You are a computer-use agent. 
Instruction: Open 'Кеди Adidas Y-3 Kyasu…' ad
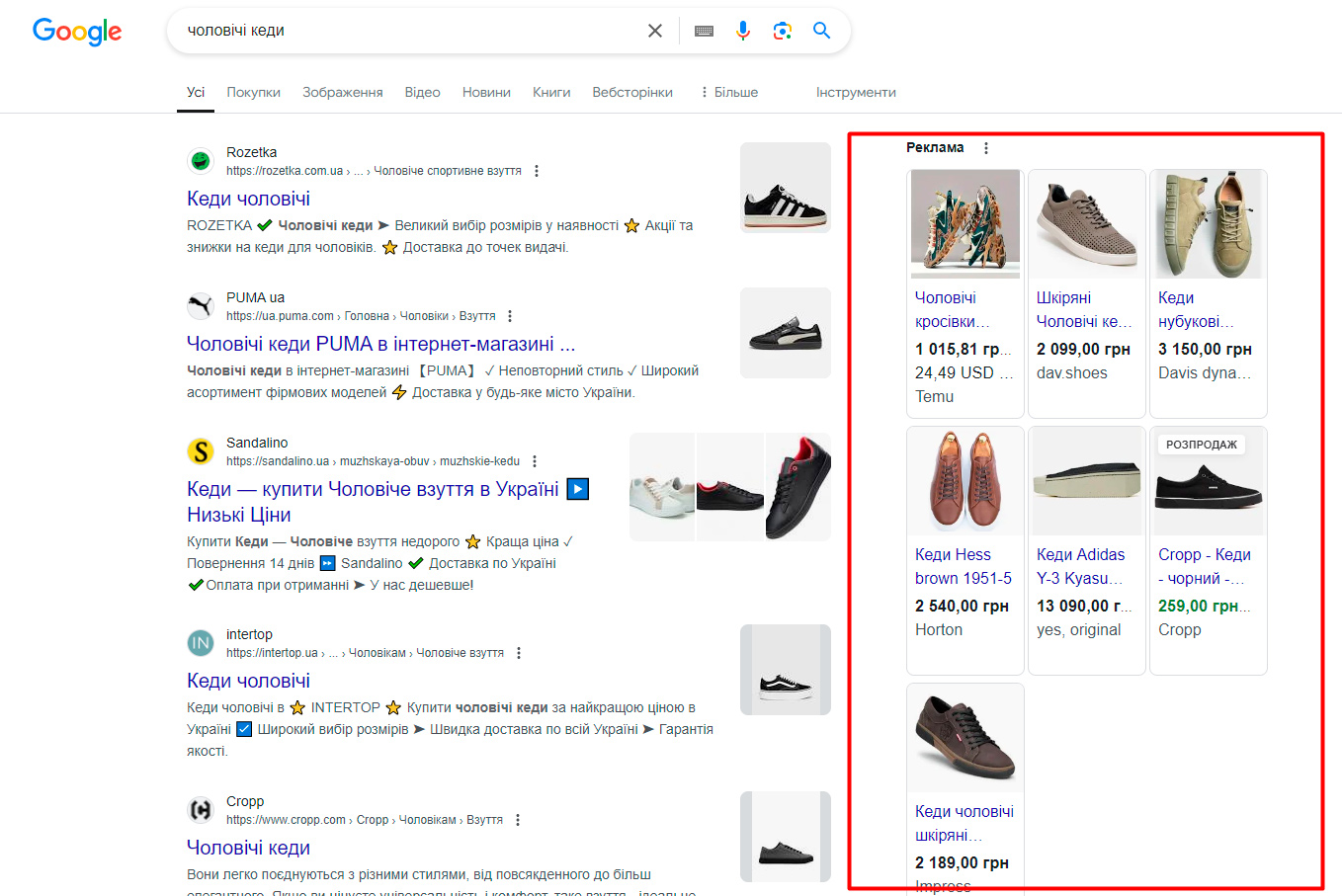(1081, 566)
